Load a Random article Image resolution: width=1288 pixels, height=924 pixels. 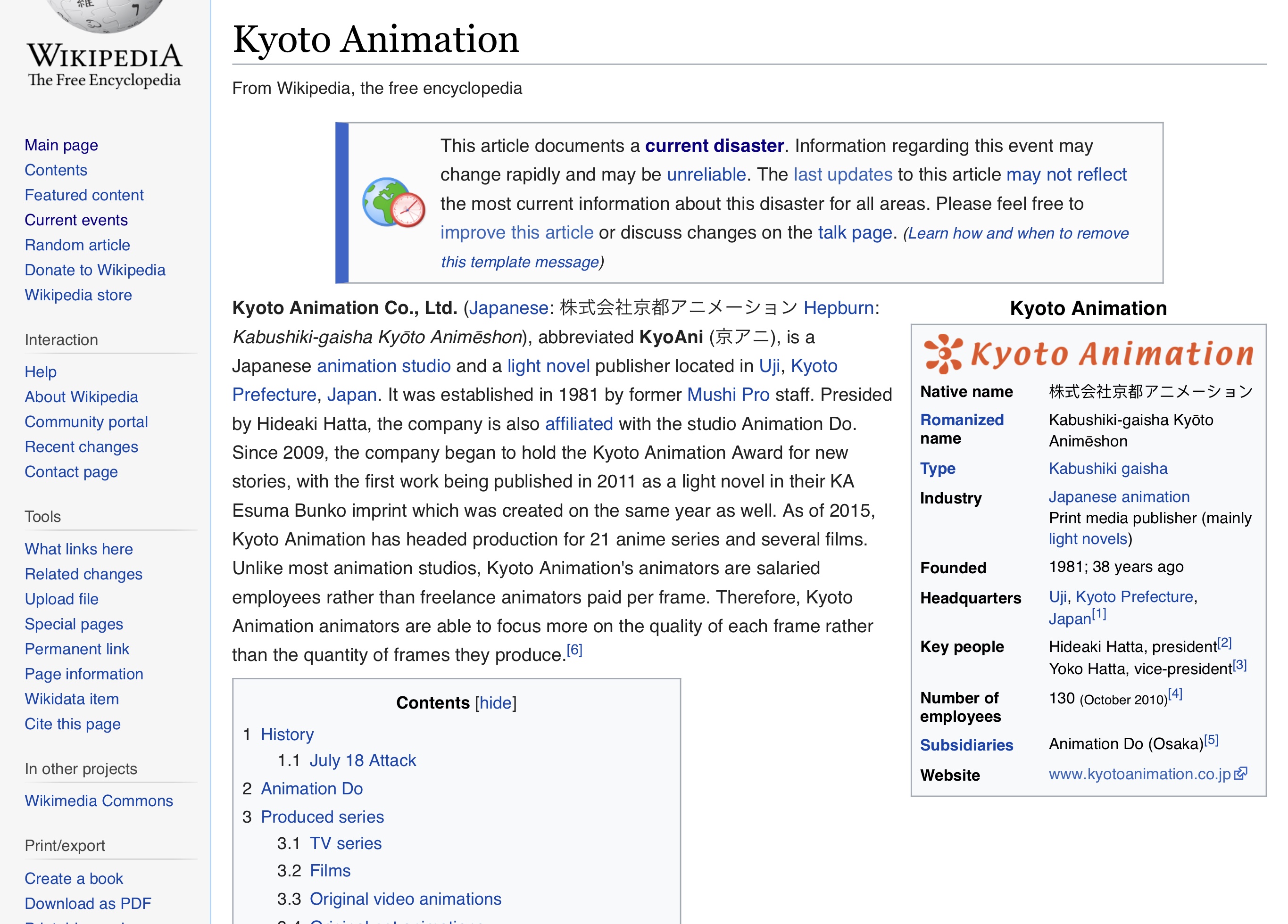click(x=77, y=245)
